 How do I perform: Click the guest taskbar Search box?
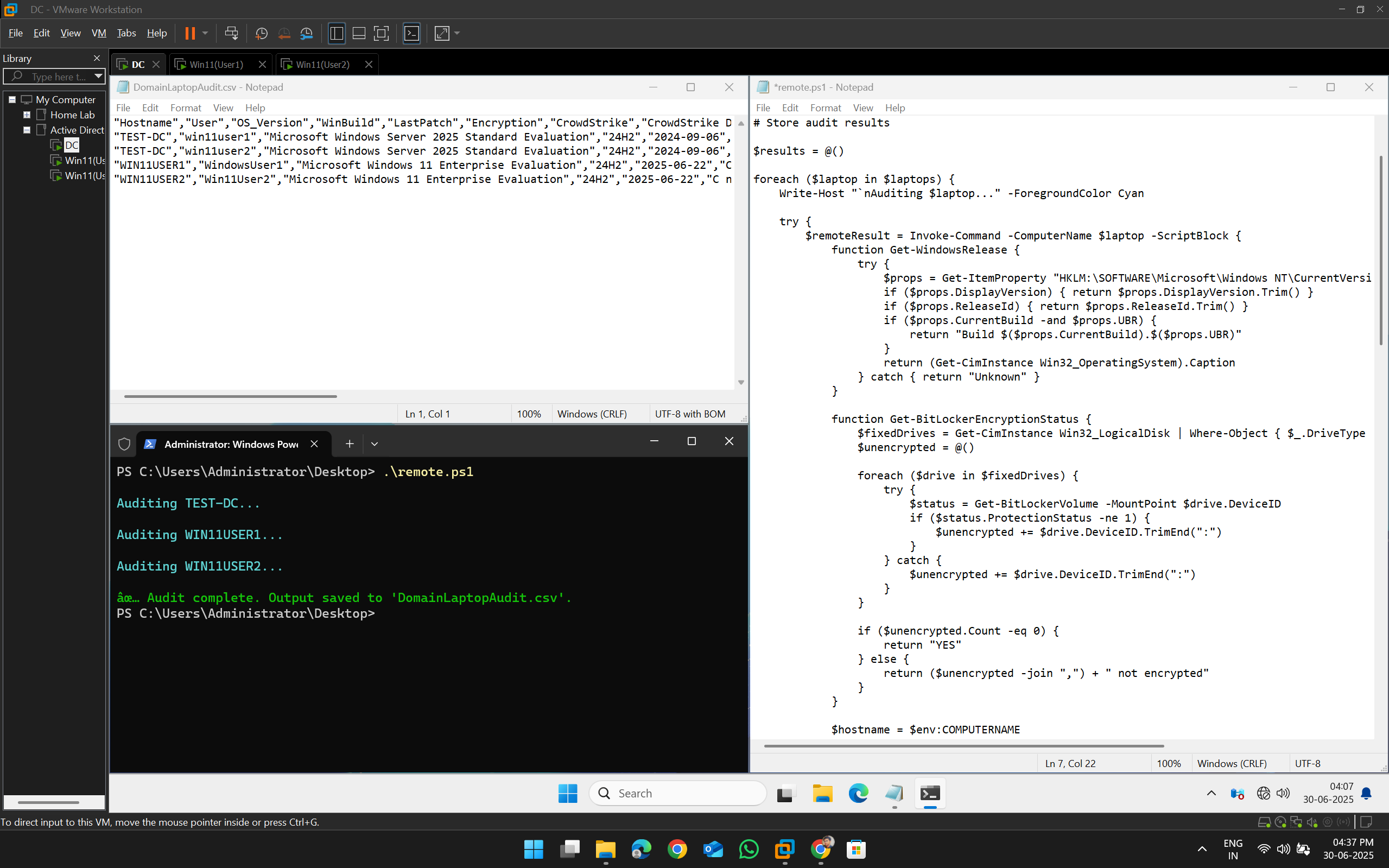pos(678,794)
